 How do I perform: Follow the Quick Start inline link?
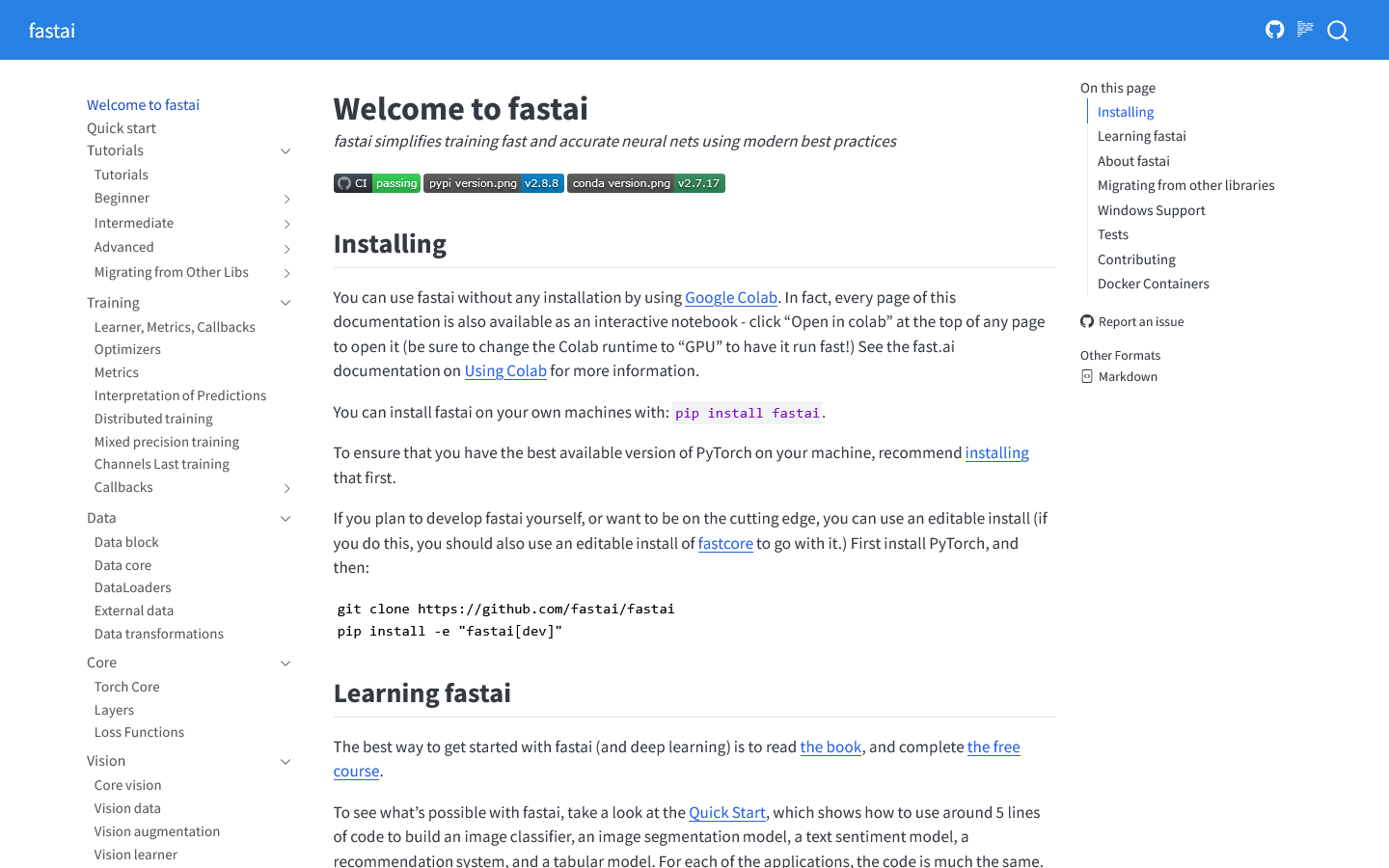pyautogui.click(x=727, y=813)
